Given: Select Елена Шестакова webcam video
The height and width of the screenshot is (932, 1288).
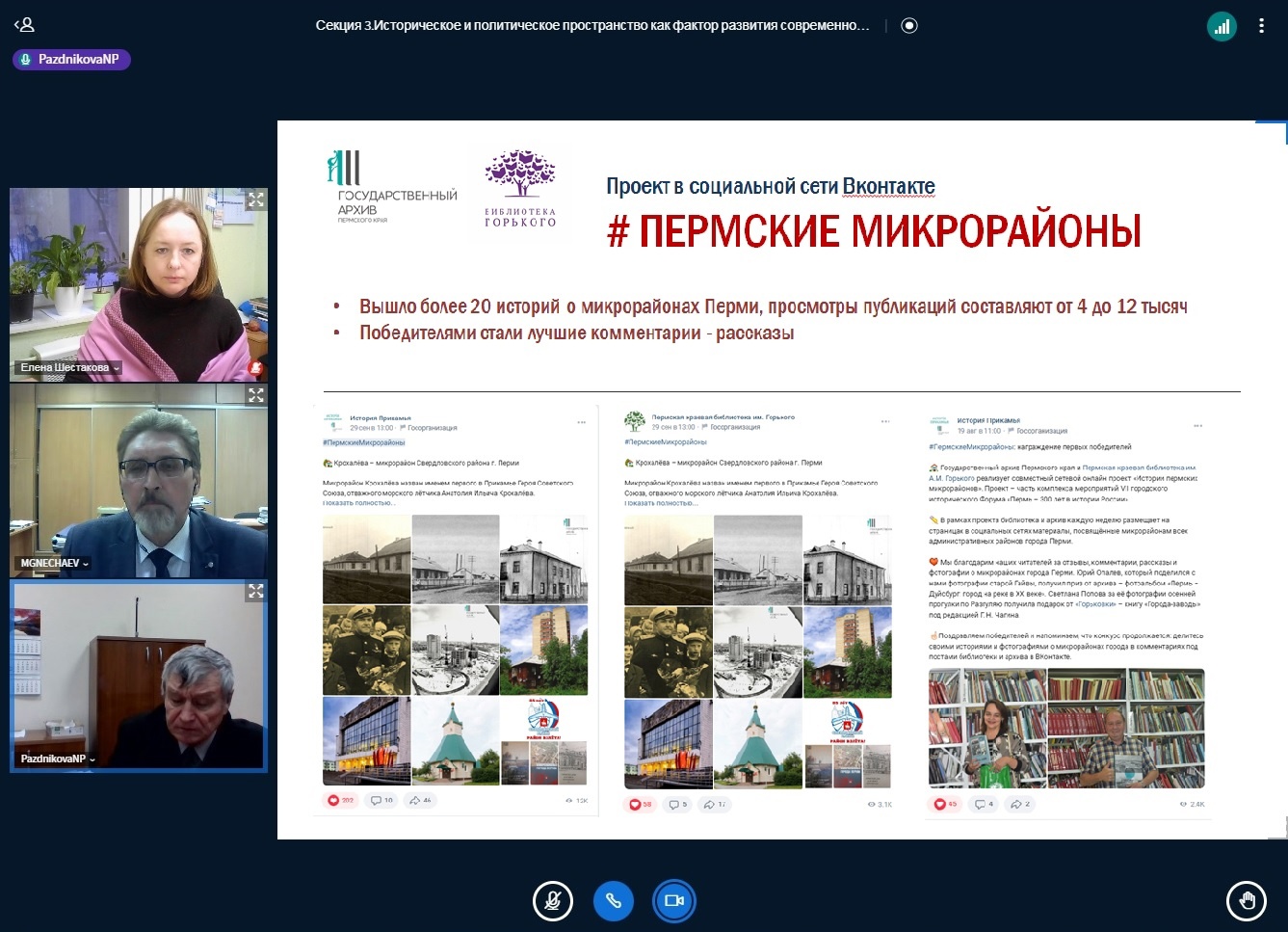Looking at the screenshot, I should tap(139, 284).
